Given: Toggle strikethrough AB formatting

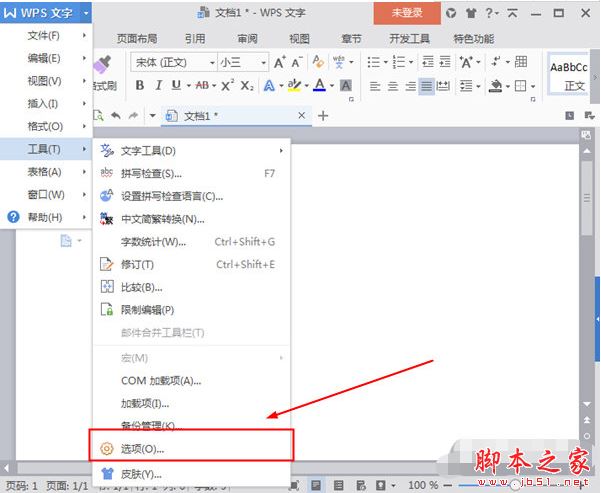Looking at the screenshot, I should click(202, 85).
